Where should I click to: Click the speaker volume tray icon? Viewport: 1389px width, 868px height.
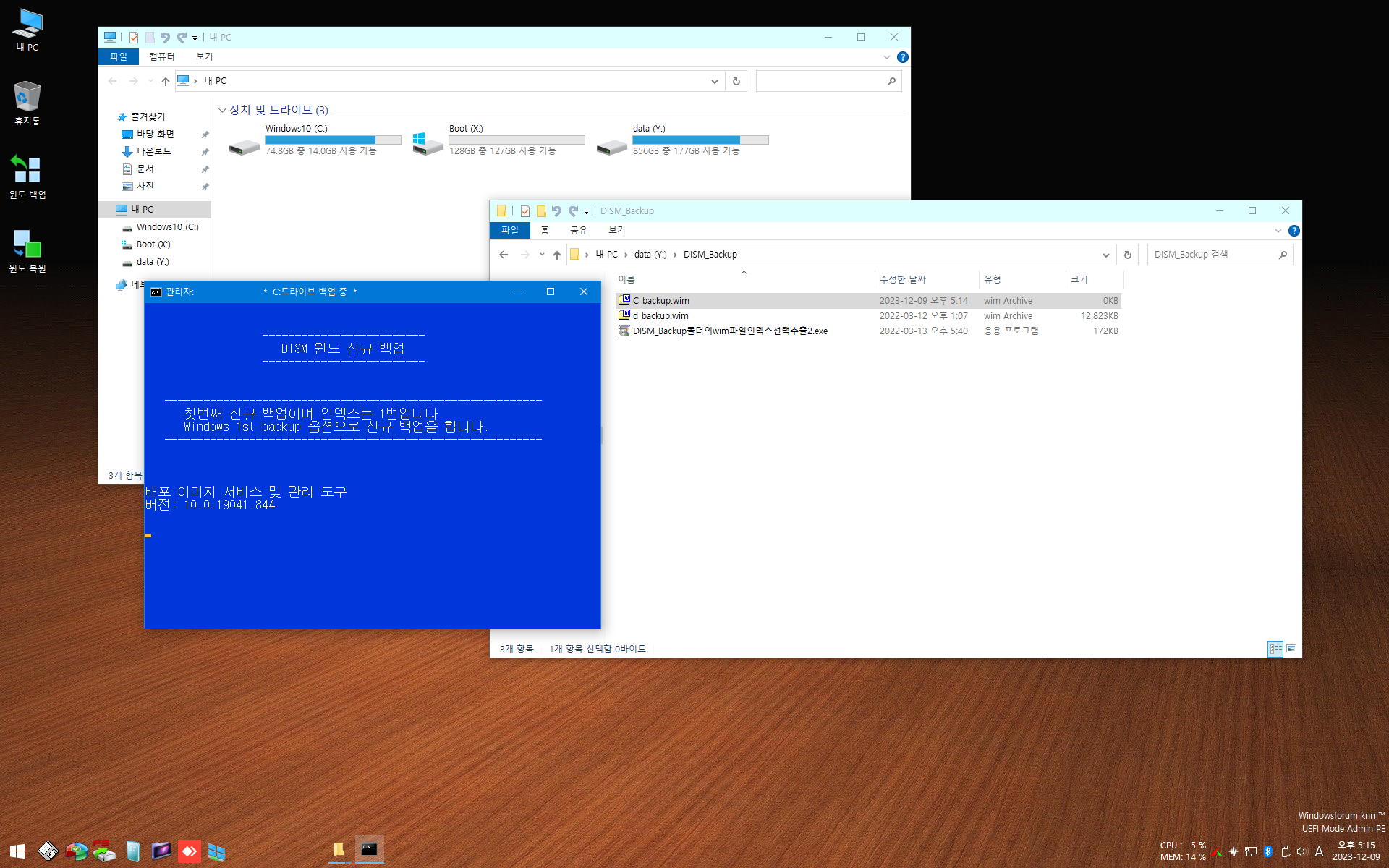[1302, 851]
